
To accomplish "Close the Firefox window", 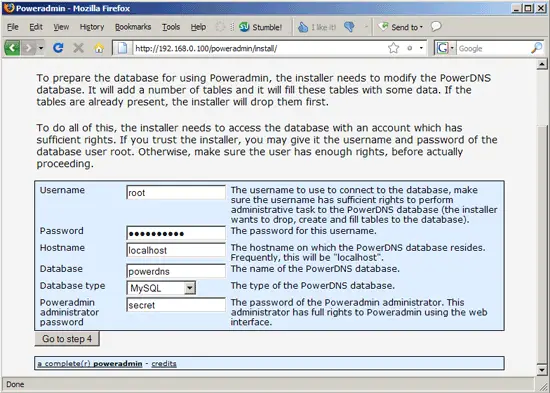I will [541, 8].
